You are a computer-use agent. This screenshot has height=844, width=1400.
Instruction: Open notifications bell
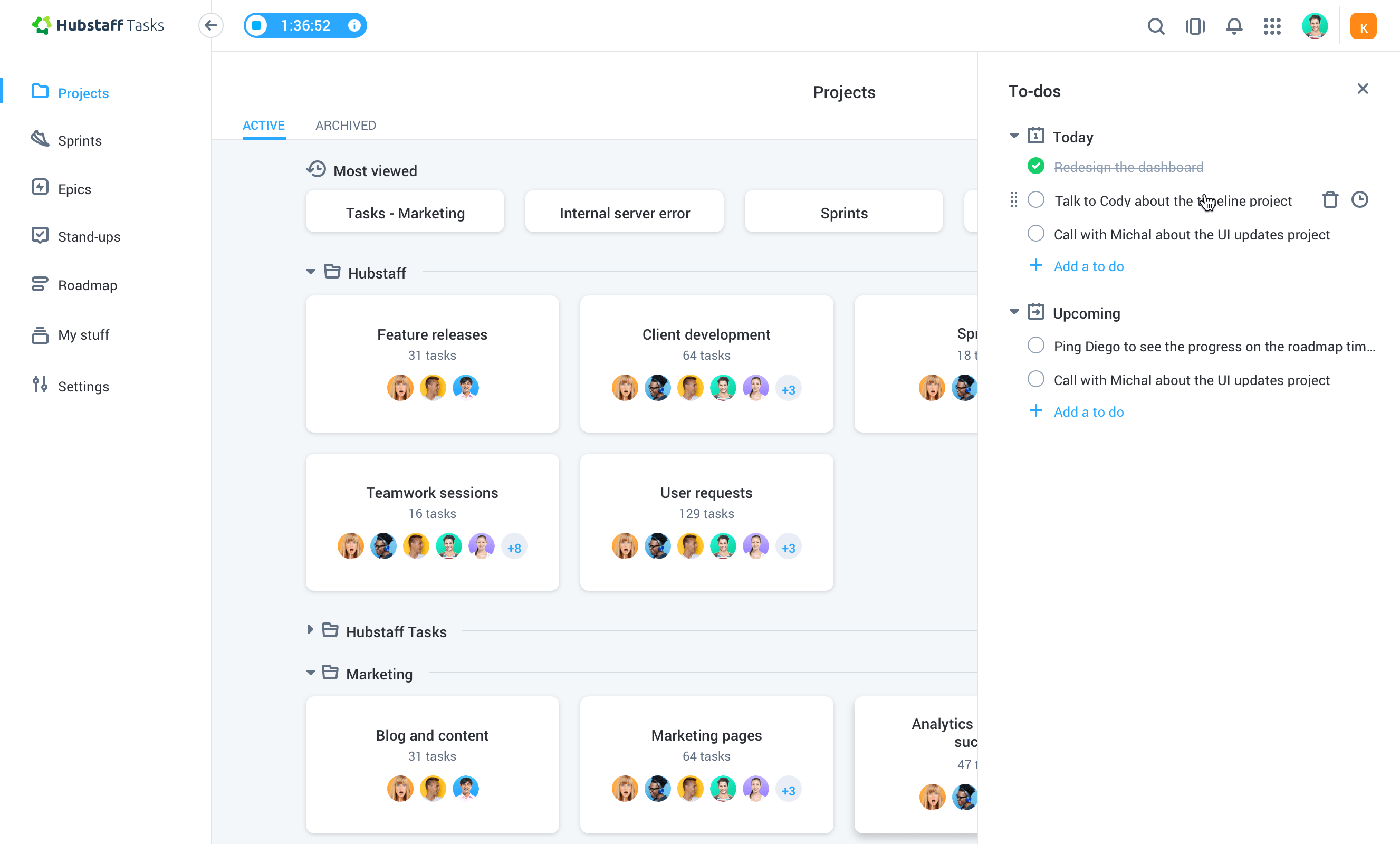tap(1233, 26)
